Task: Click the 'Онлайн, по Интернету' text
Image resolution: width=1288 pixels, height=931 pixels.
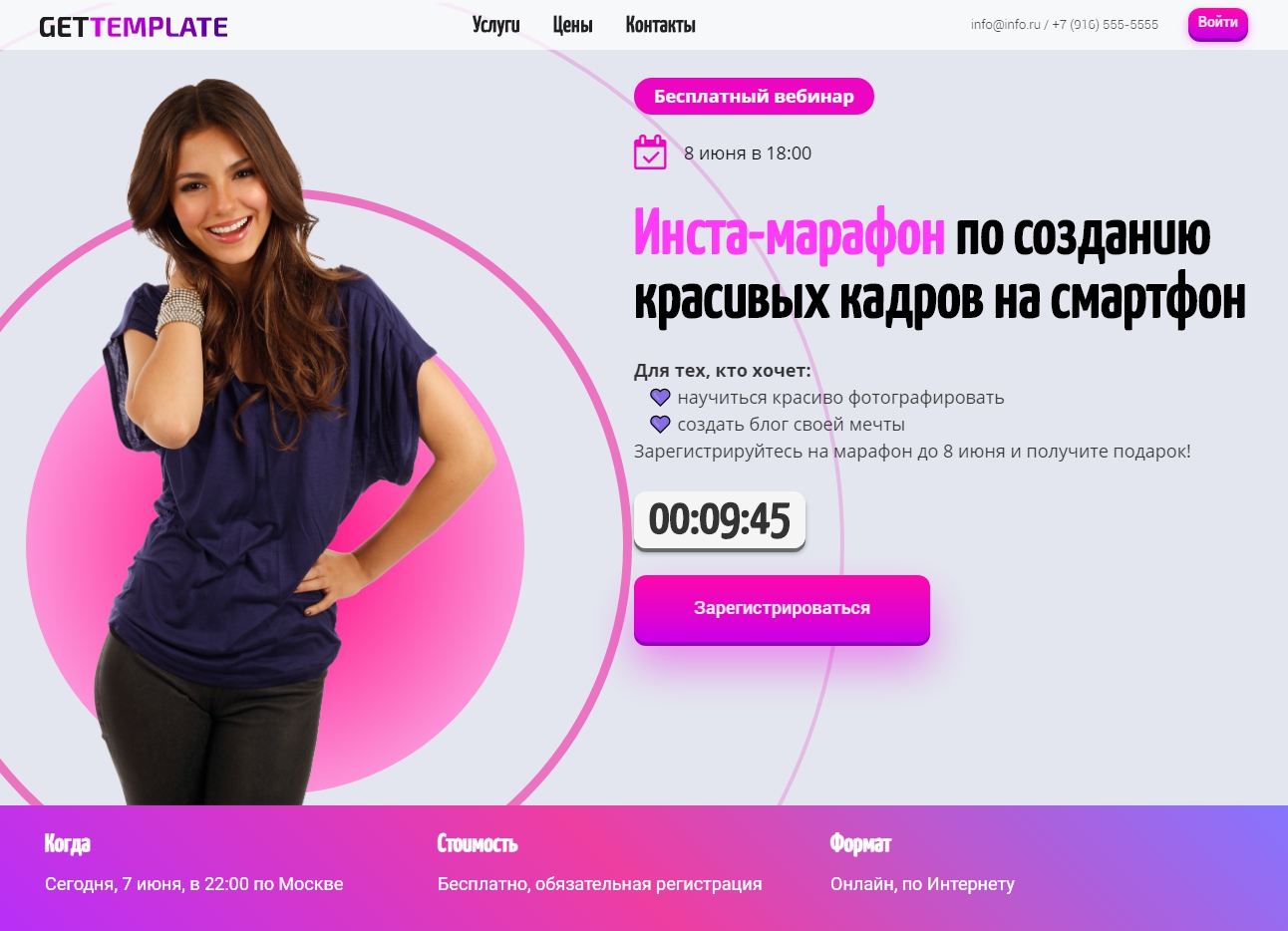Action: tap(922, 884)
